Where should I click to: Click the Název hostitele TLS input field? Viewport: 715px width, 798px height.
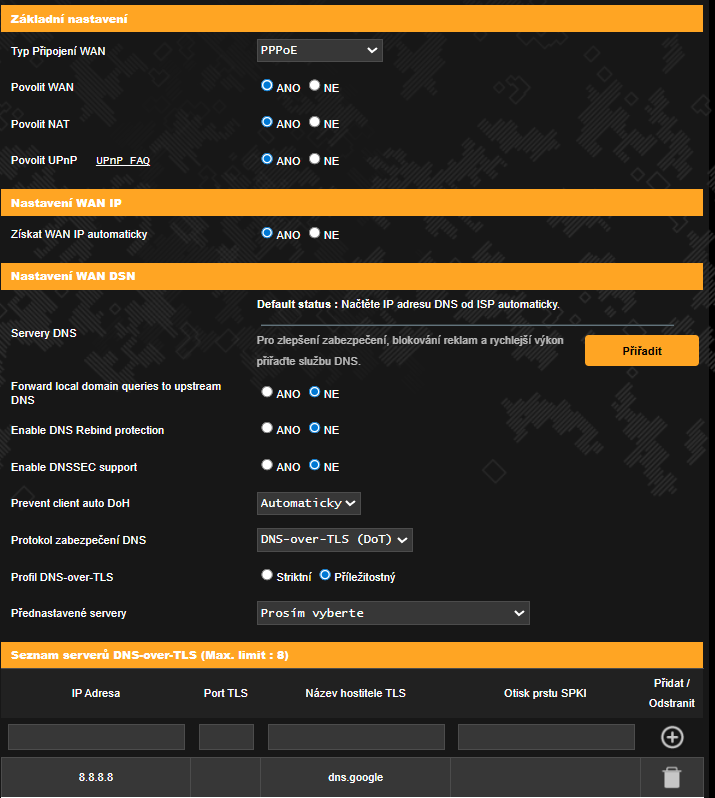356,737
